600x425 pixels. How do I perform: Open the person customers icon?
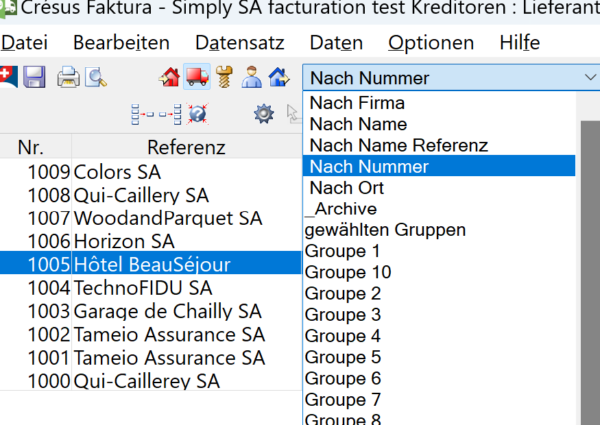pos(251,77)
